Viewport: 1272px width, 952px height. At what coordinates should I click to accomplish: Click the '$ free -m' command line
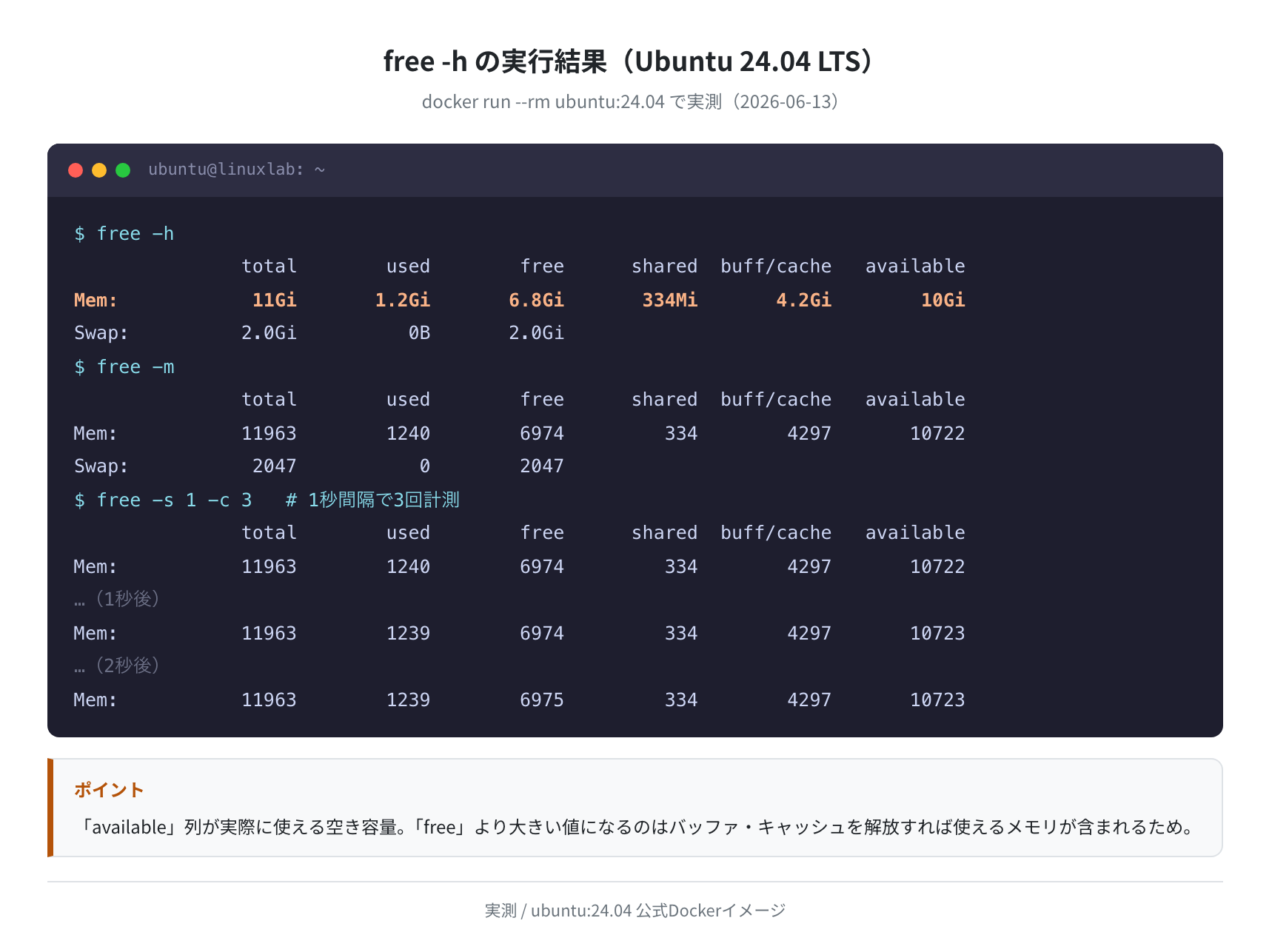pyautogui.click(x=124, y=367)
